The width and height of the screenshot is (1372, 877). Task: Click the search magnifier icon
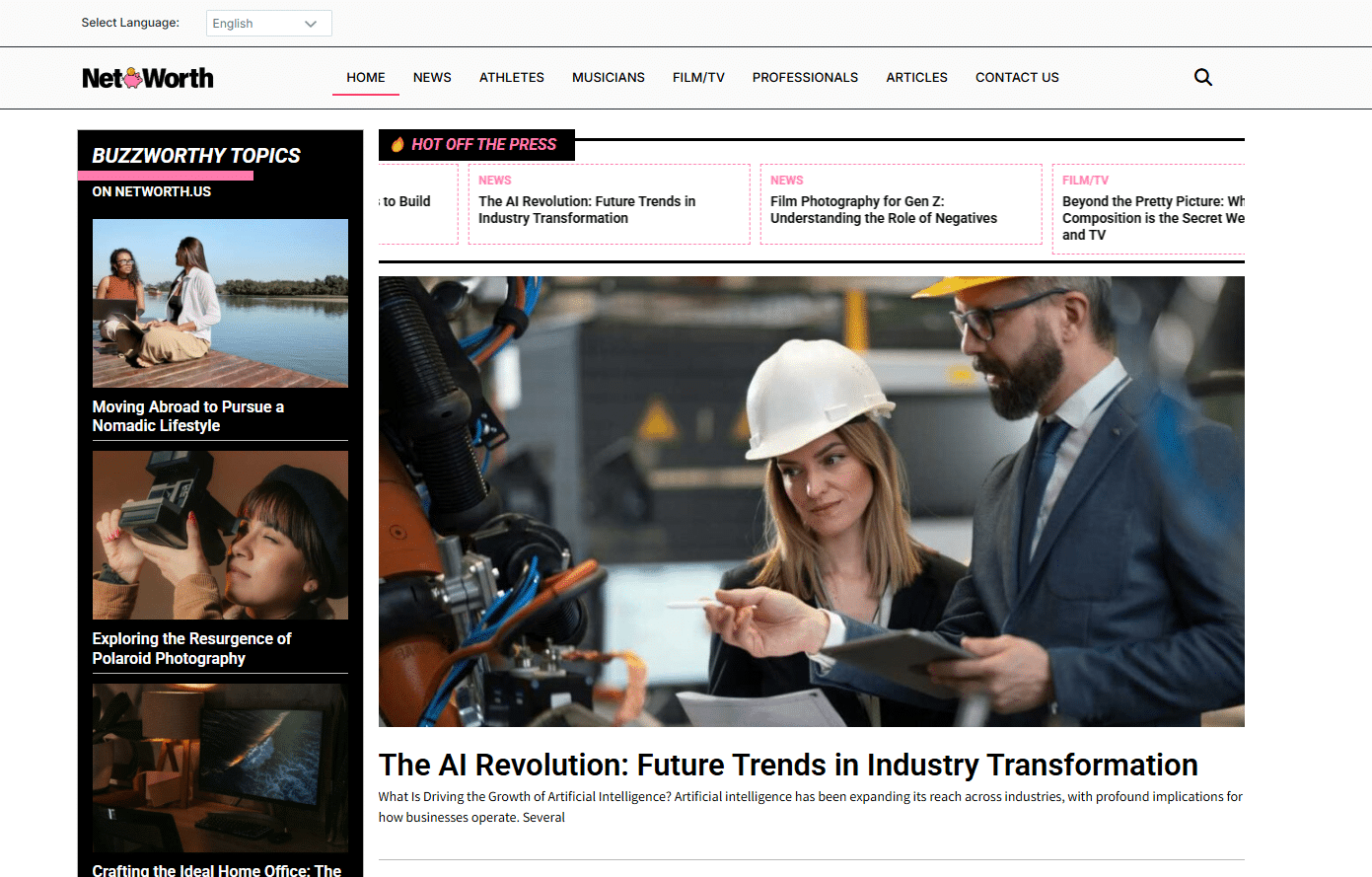[x=1202, y=77]
